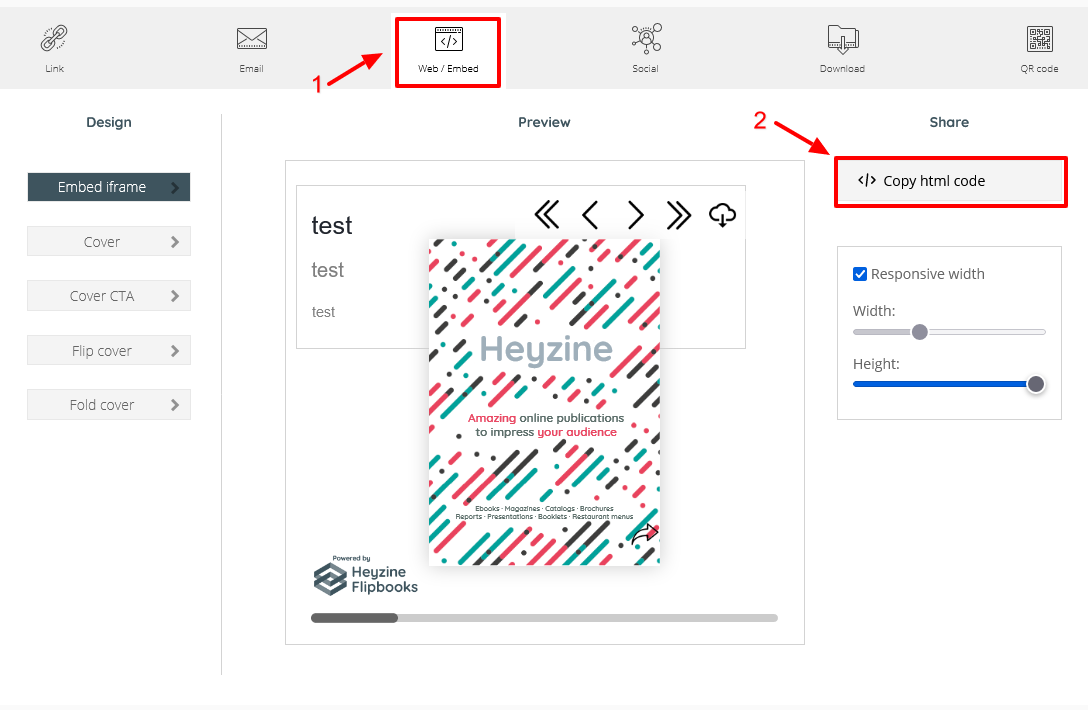Open the Social sharing icon
Screen dimensions: 1088x710
point(645,40)
